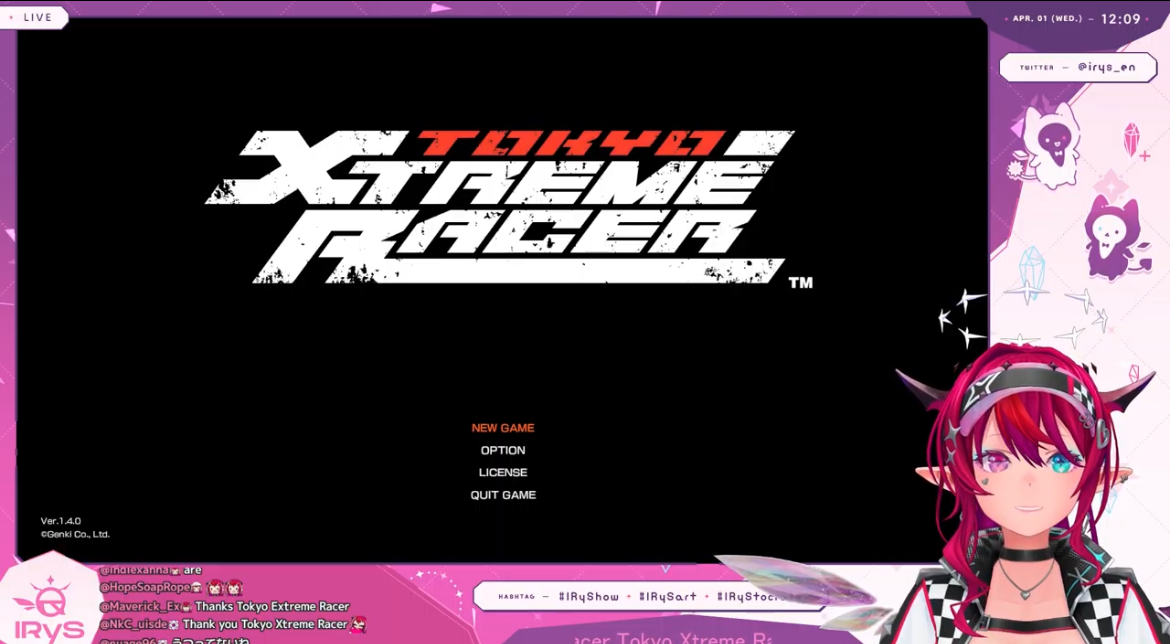1170x644 pixels.
Task: Select NkC_uisde's thank you chat message
Action: tap(231, 624)
